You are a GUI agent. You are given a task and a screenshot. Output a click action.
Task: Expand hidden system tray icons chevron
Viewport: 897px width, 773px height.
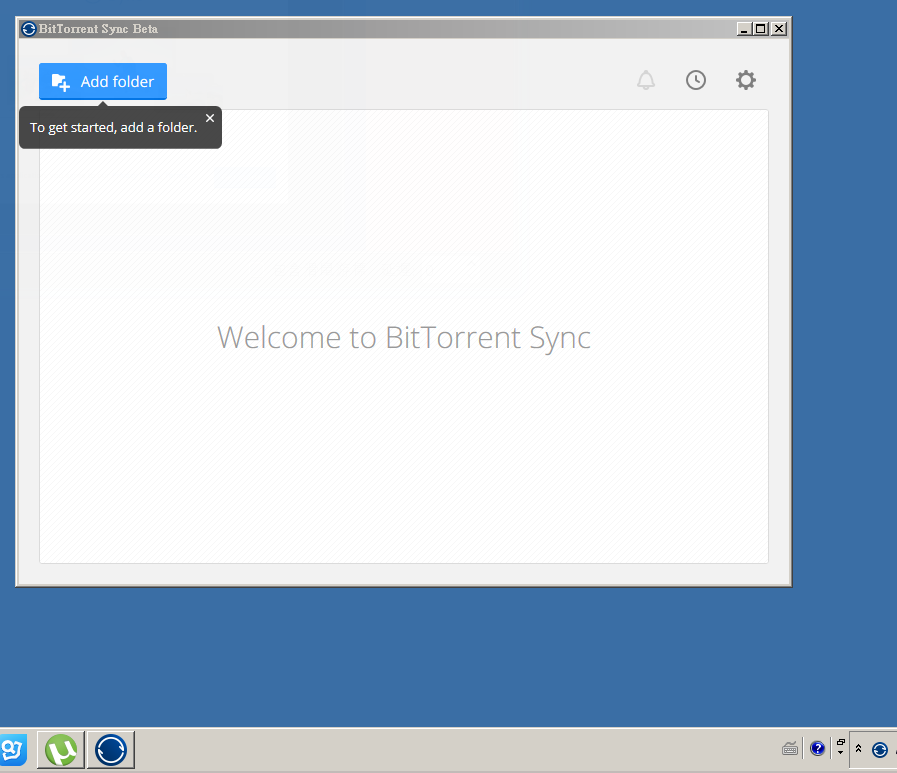coord(858,749)
